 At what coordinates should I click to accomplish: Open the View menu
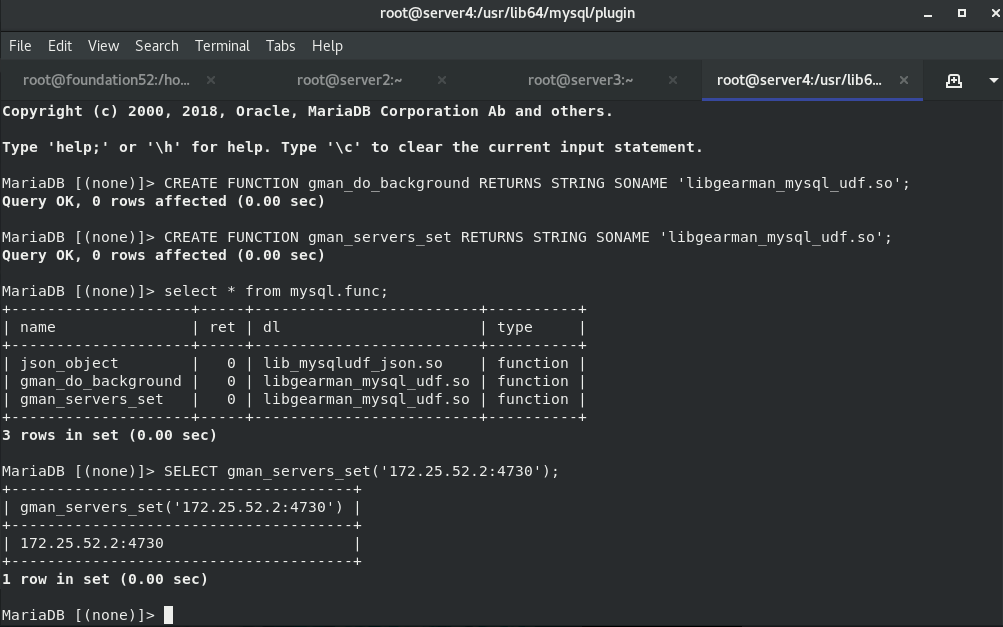pyautogui.click(x=103, y=46)
